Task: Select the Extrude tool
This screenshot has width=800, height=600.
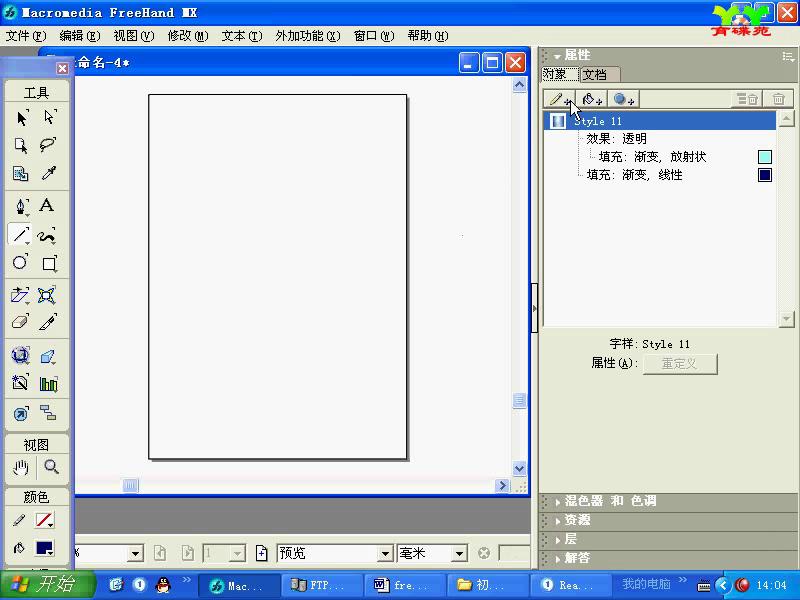Action: [48, 356]
